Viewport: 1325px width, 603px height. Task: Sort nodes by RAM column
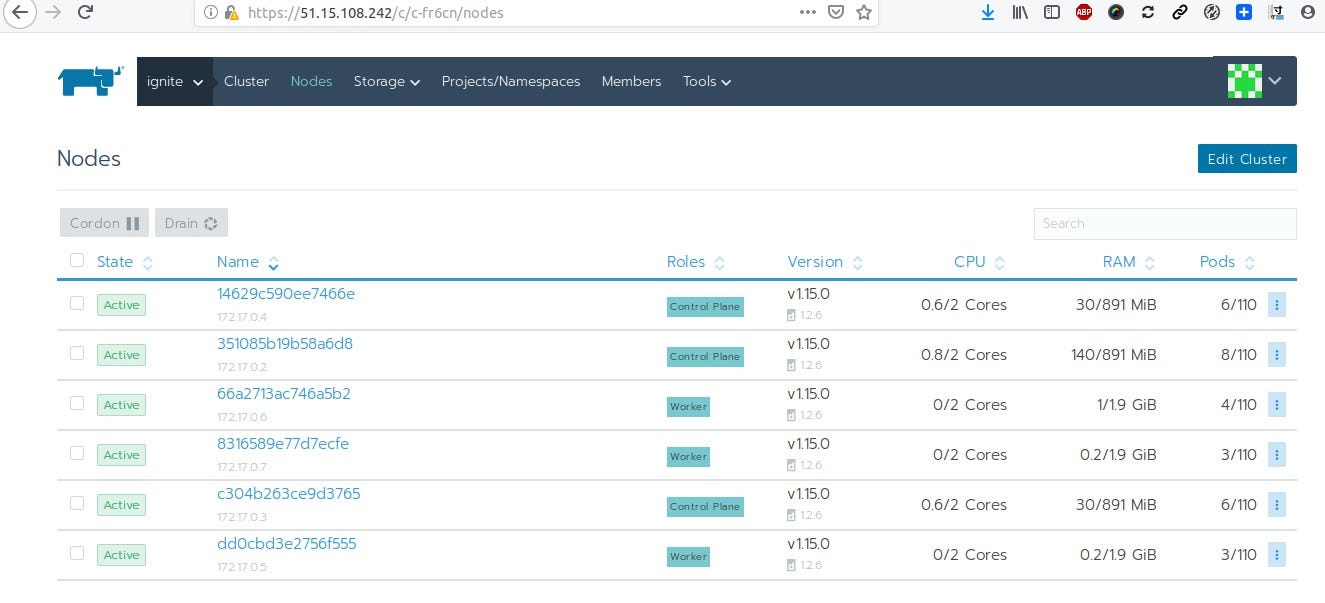click(x=1129, y=262)
